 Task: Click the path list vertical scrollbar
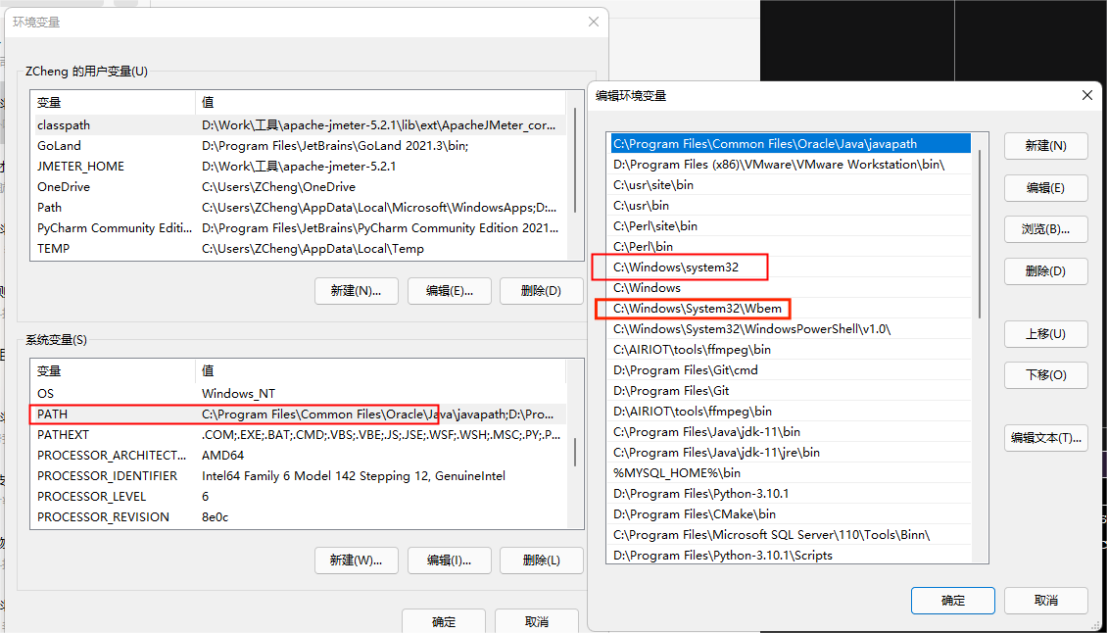980,230
